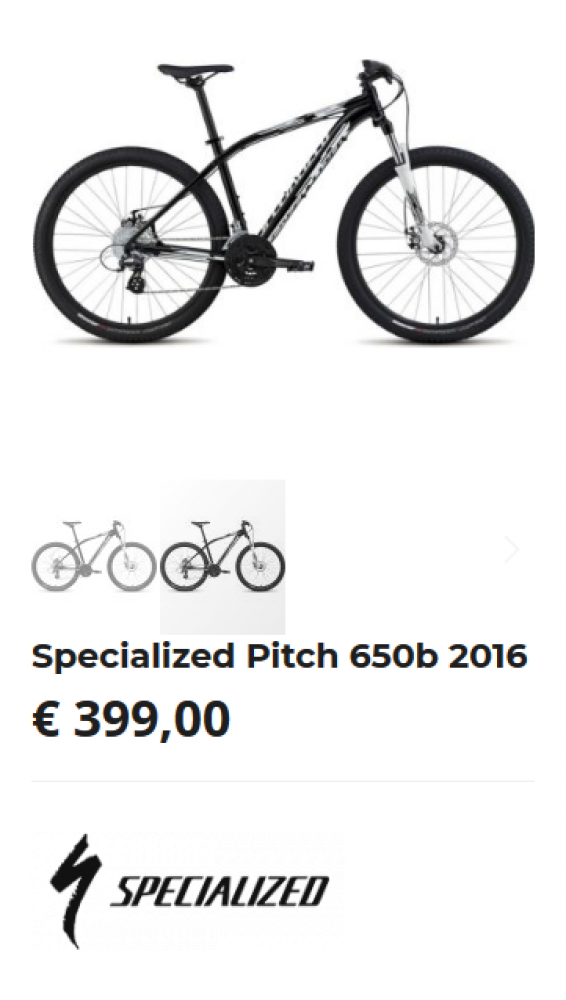This screenshot has width=566, height=1000.
Task: Click front wheel of grey thumbnail bike
Action: coord(132,566)
